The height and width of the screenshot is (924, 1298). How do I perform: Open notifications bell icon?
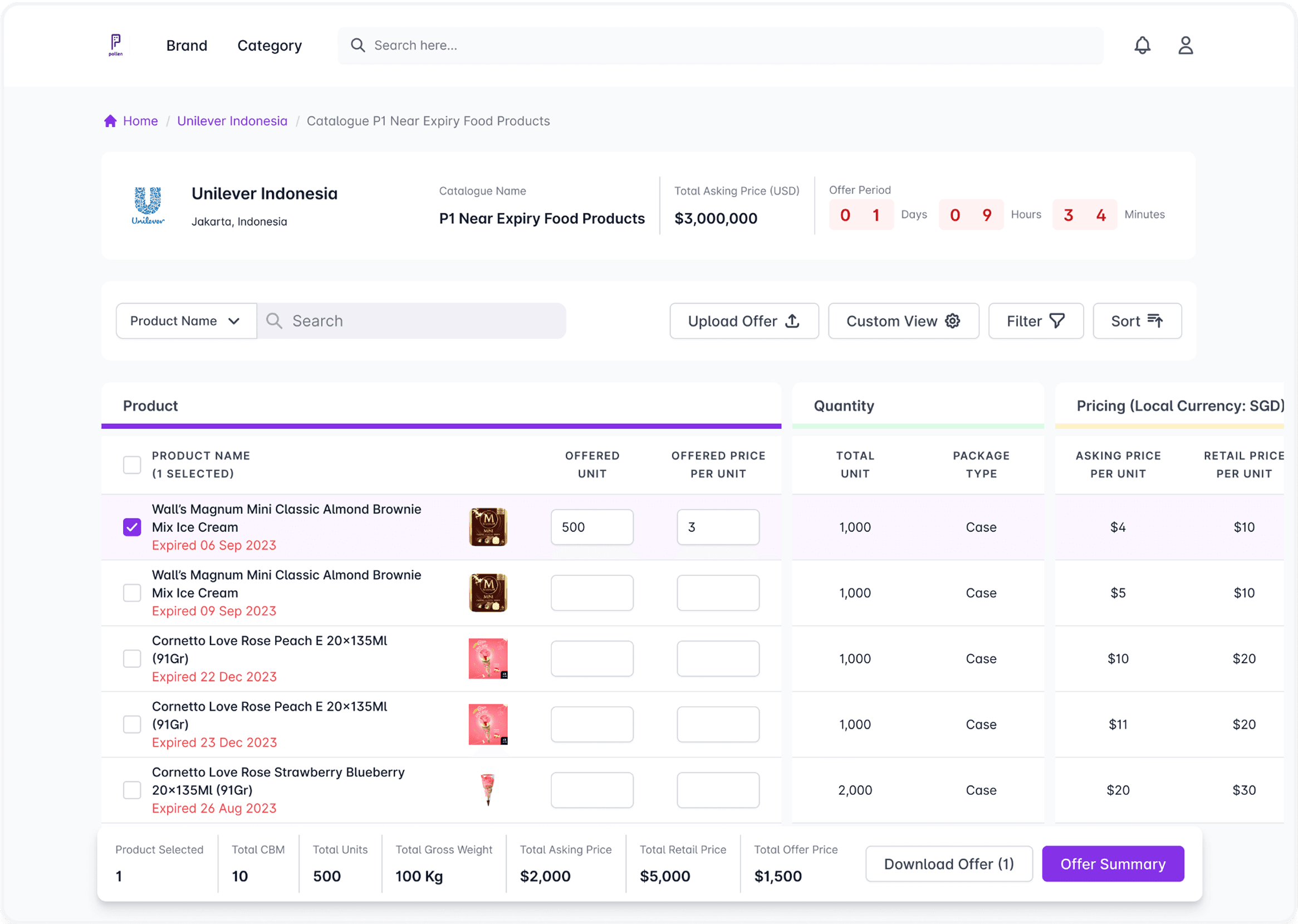point(1142,45)
